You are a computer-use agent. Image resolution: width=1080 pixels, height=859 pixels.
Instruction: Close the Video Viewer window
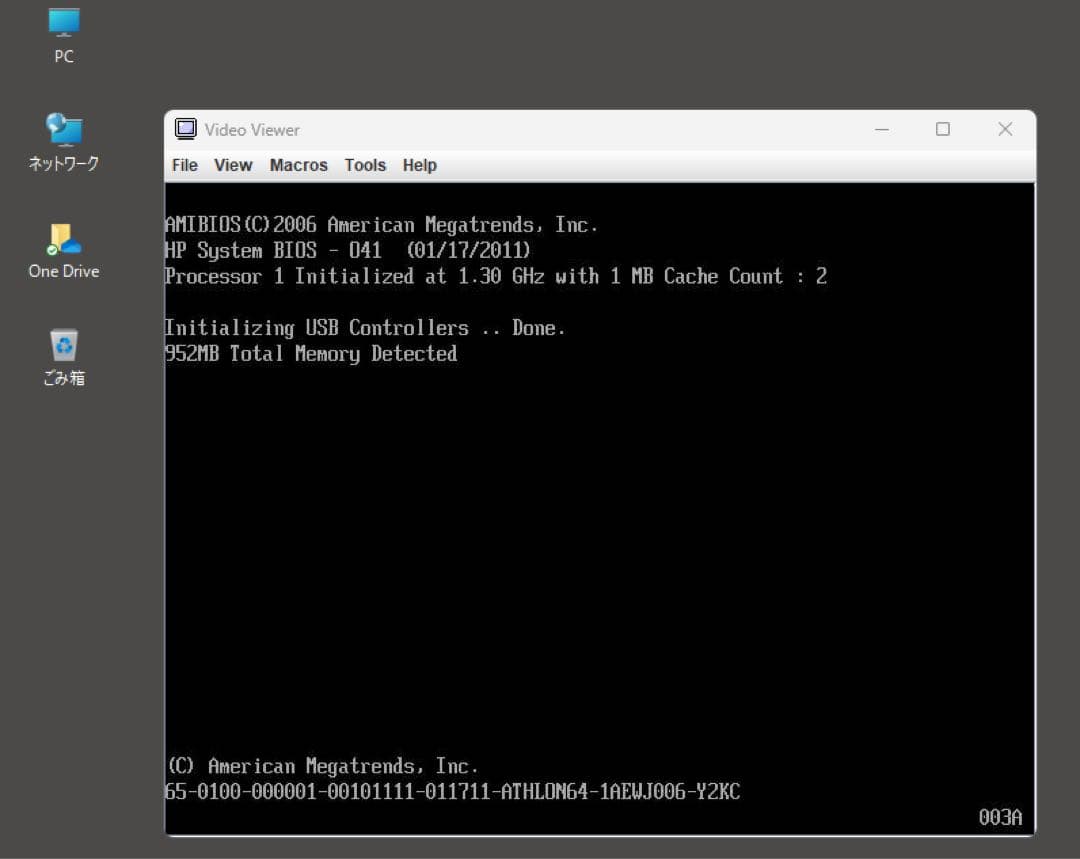coord(1004,129)
